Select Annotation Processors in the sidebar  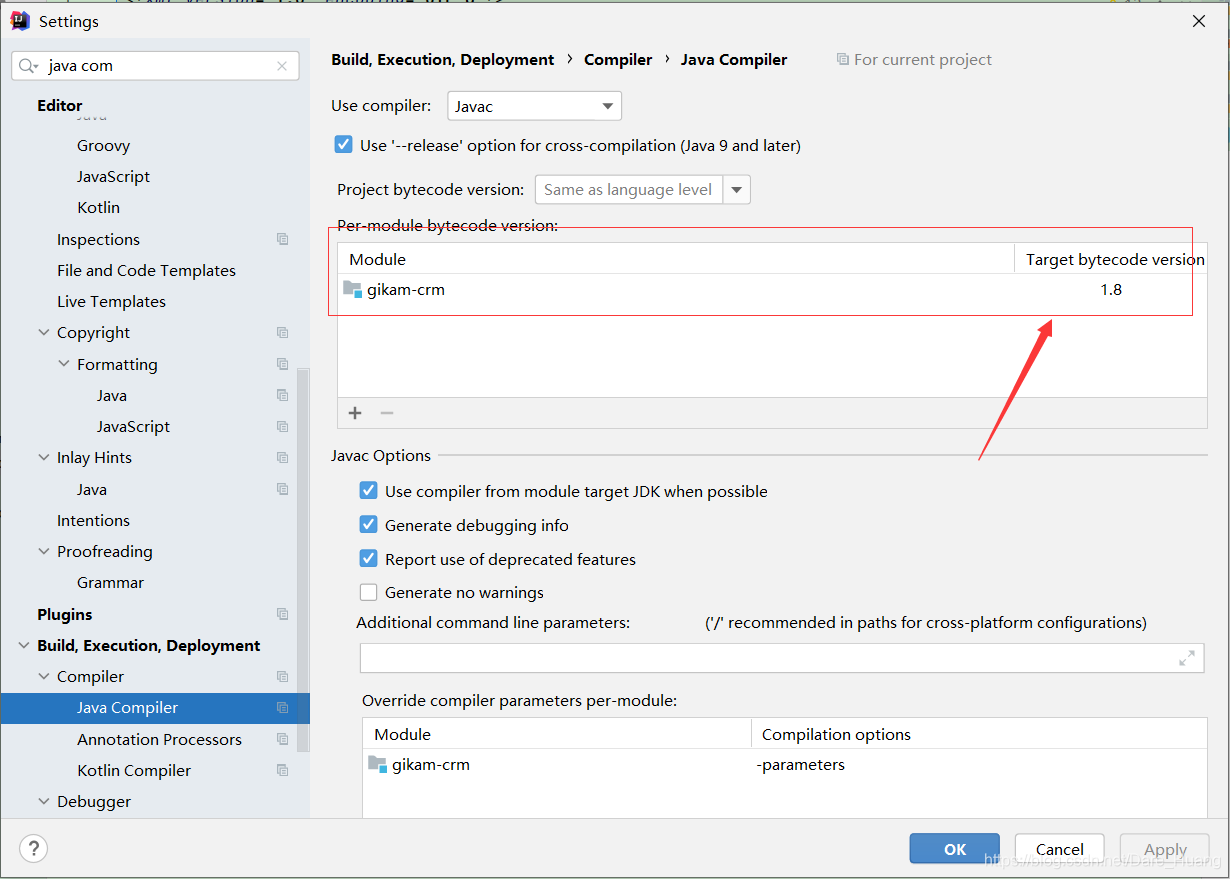click(x=159, y=739)
